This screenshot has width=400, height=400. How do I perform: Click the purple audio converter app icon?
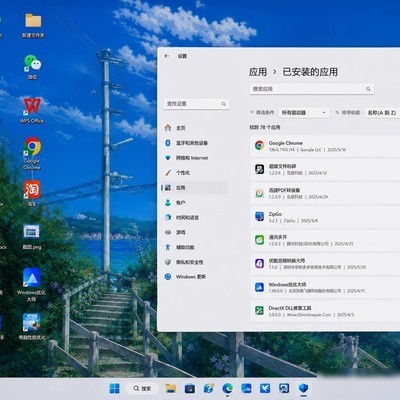259,264
